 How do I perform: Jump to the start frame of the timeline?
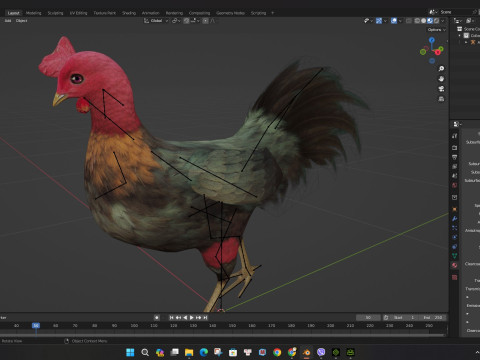click(172, 317)
